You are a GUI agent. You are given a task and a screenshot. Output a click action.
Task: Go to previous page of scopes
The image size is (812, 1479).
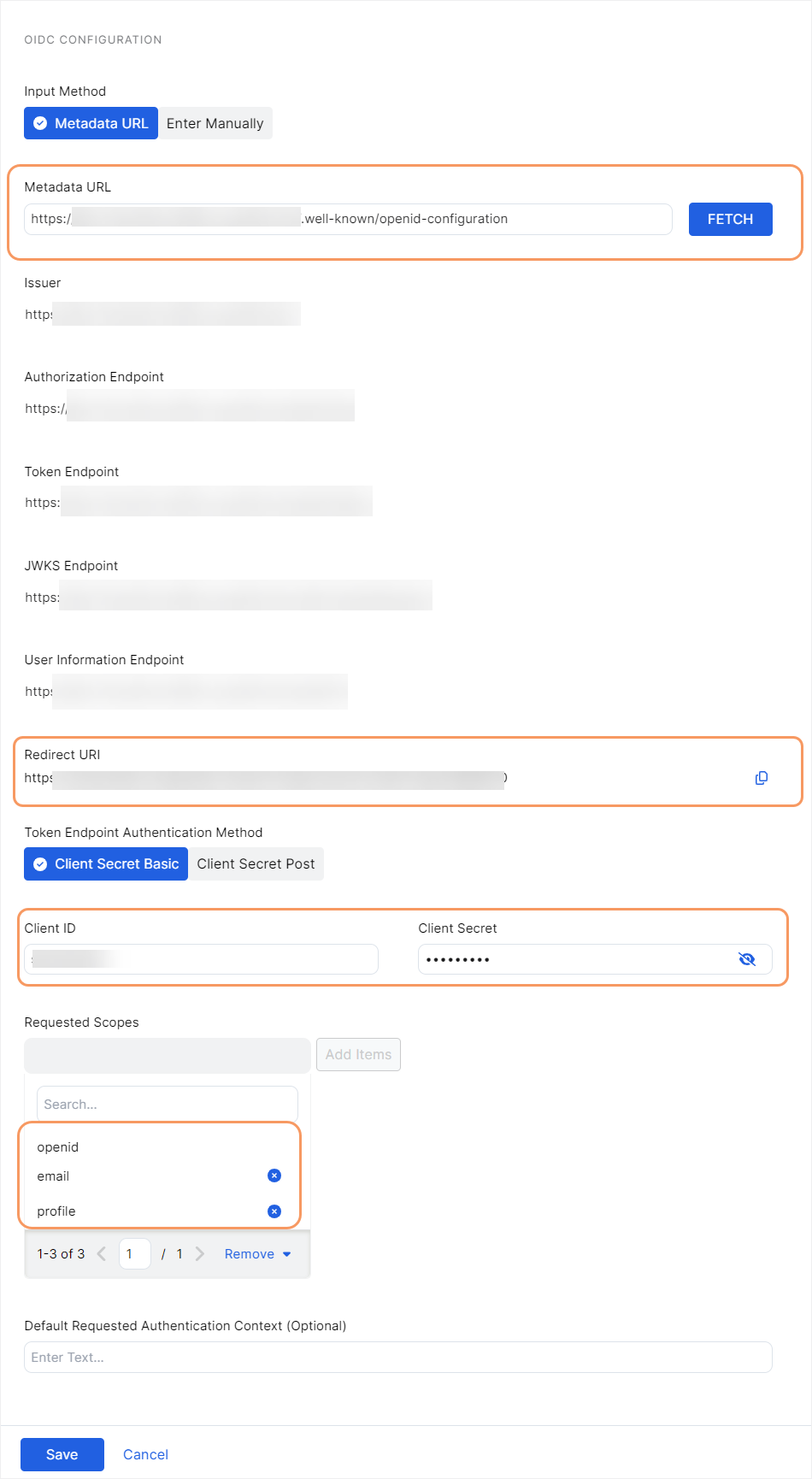pyautogui.click(x=102, y=1254)
